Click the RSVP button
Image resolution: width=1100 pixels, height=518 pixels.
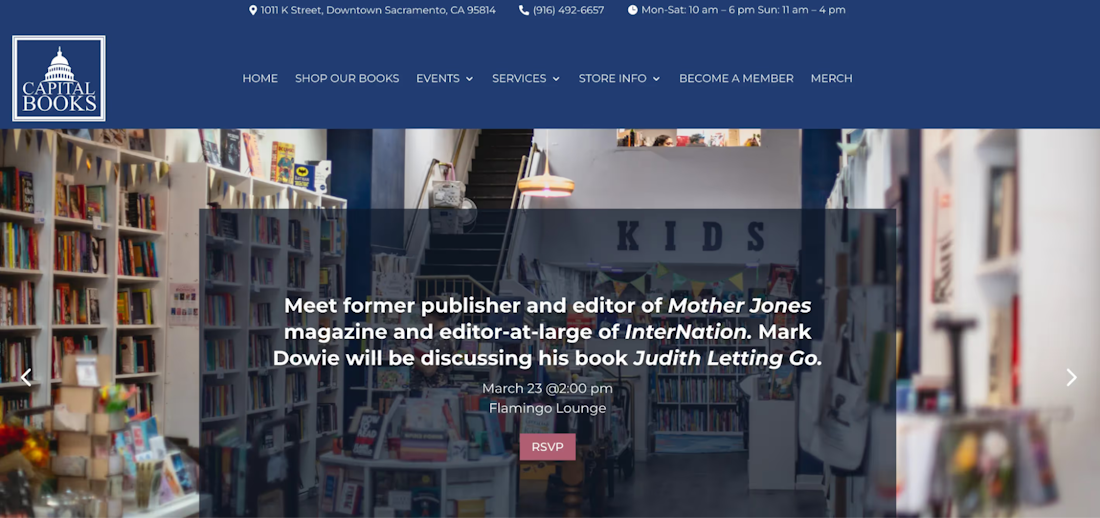(548, 447)
